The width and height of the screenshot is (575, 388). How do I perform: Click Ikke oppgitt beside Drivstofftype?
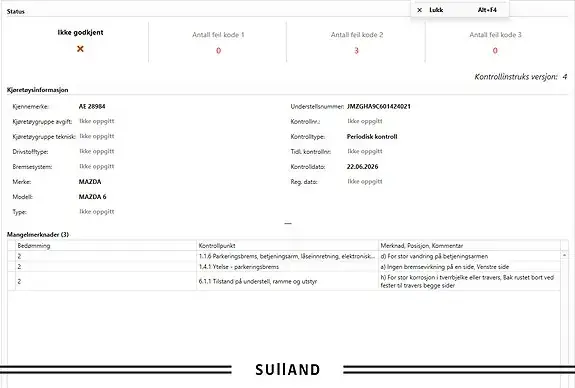tap(97, 151)
